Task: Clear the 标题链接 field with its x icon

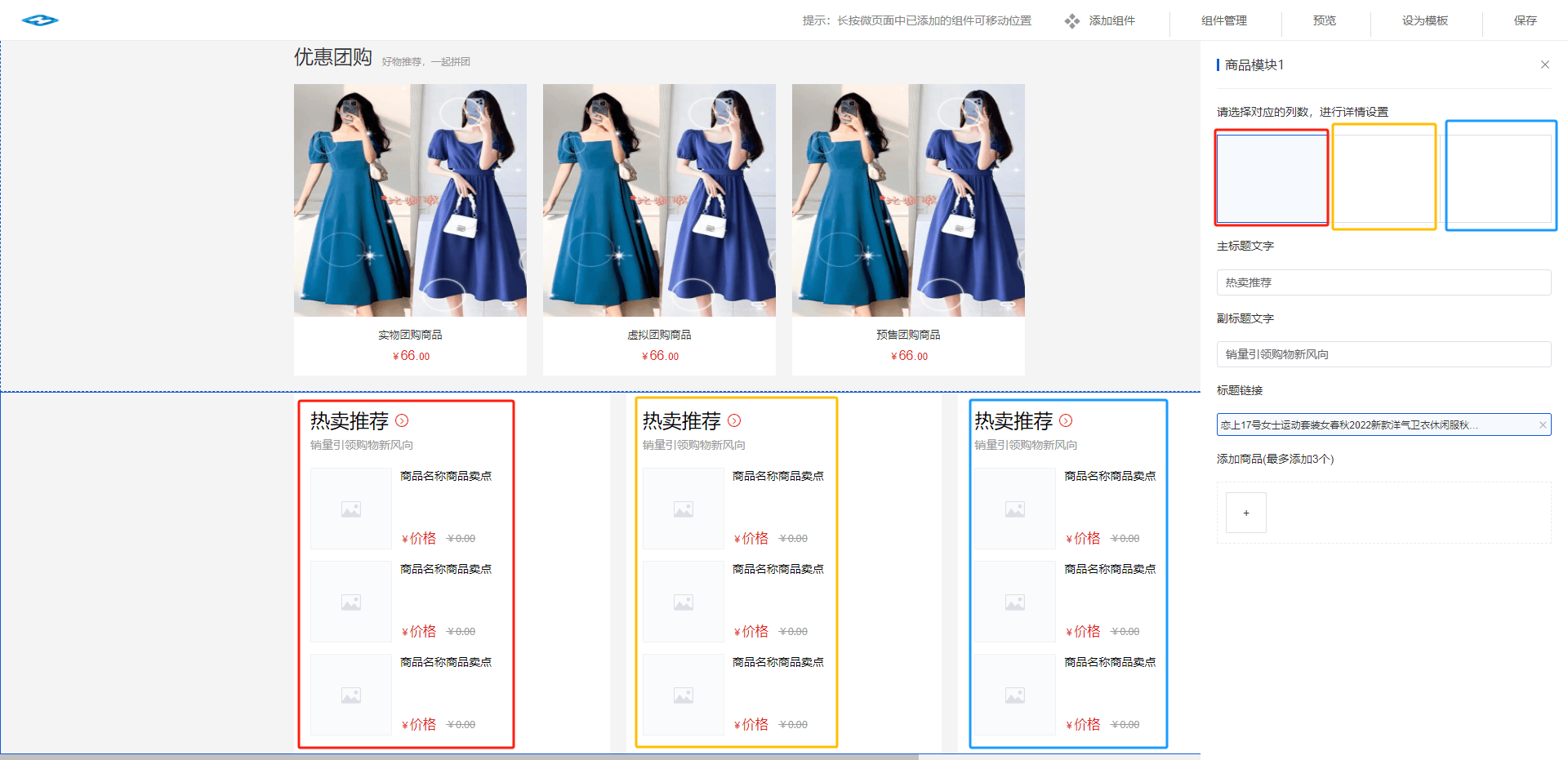Action: pyautogui.click(x=1542, y=424)
